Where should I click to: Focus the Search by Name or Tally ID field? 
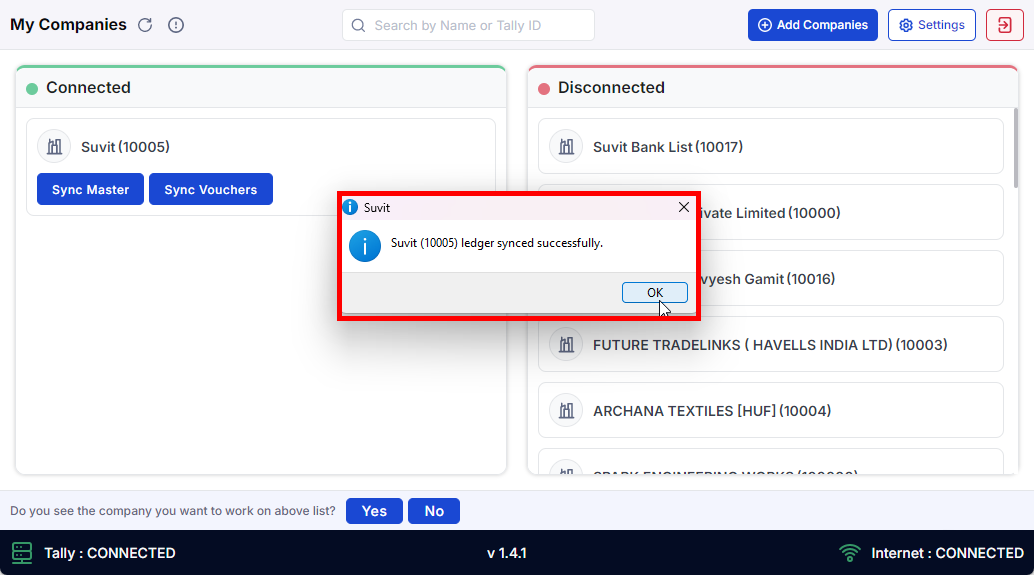click(468, 25)
